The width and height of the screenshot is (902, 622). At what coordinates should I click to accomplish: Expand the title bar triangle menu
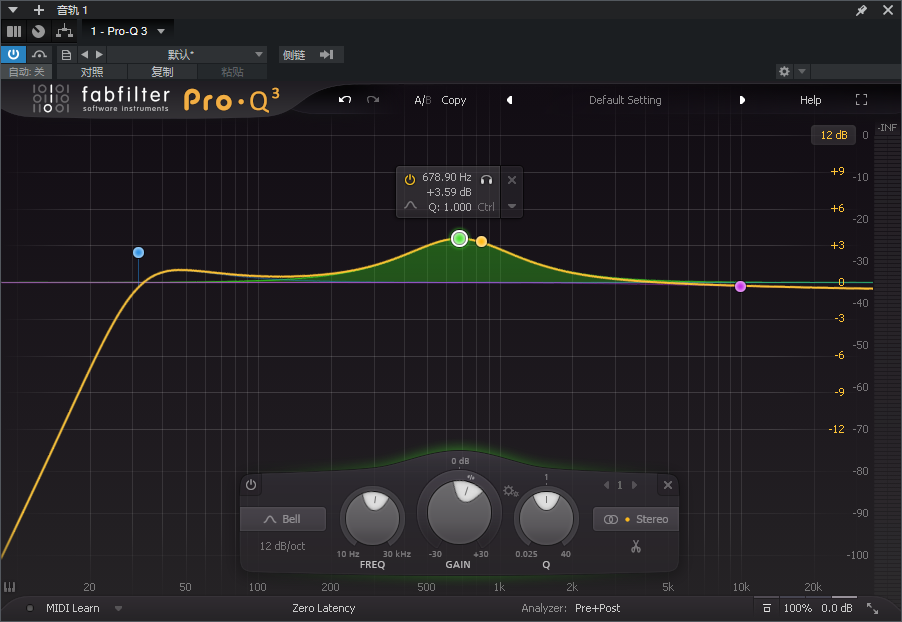(13, 10)
